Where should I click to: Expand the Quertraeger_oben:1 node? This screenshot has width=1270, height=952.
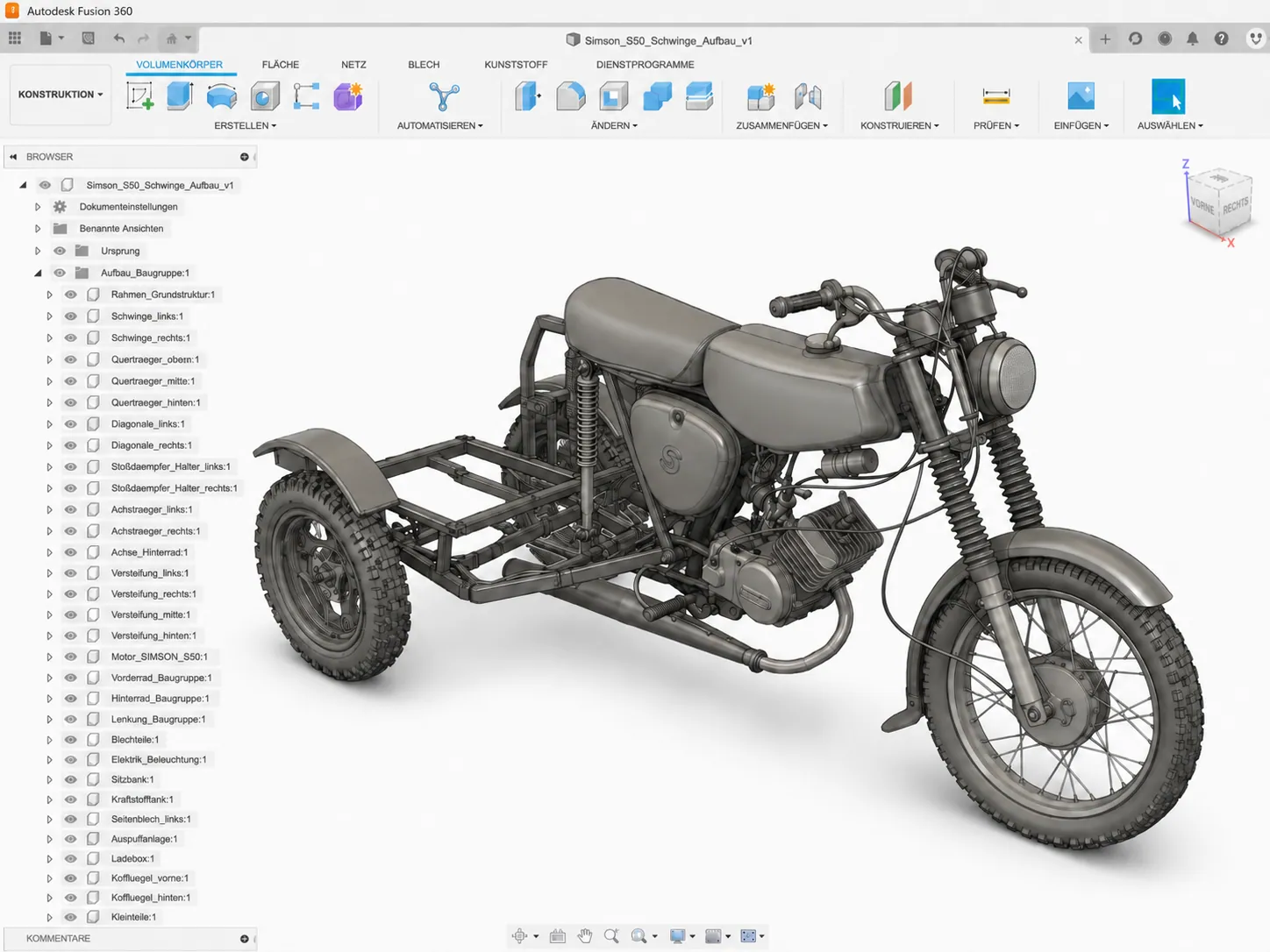(49, 359)
